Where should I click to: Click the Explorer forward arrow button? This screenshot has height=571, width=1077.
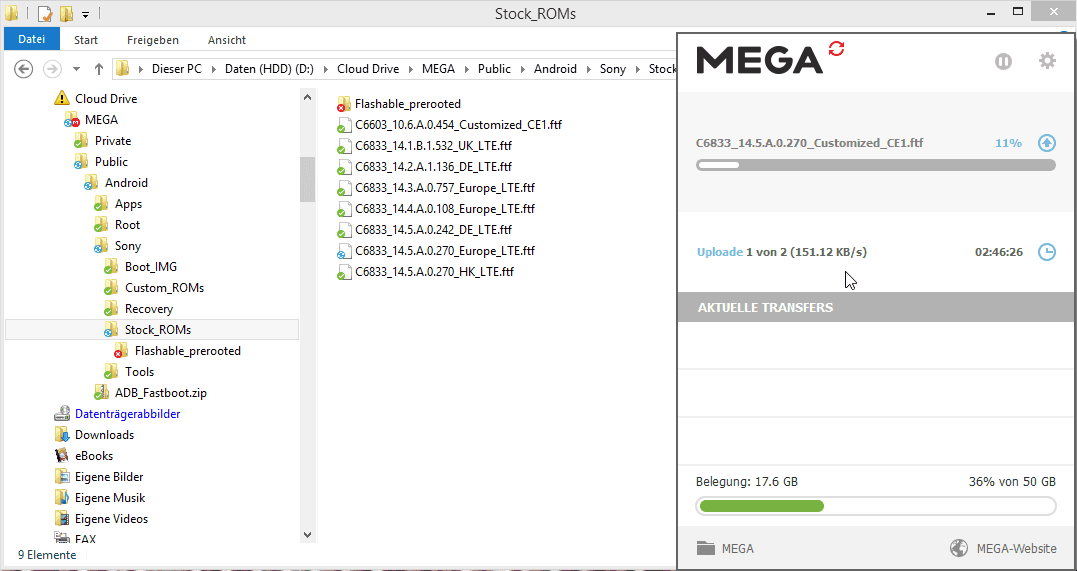click(x=52, y=69)
